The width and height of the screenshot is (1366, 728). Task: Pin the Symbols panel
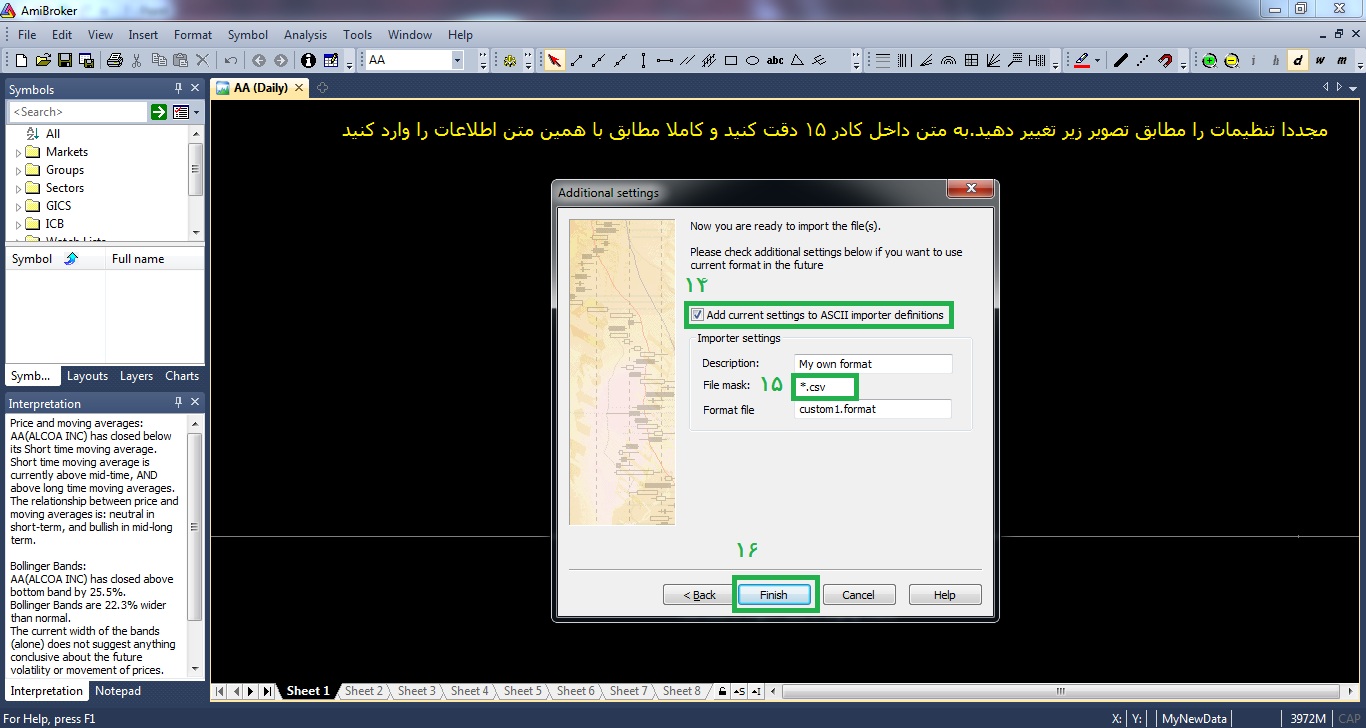coord(179,89)
